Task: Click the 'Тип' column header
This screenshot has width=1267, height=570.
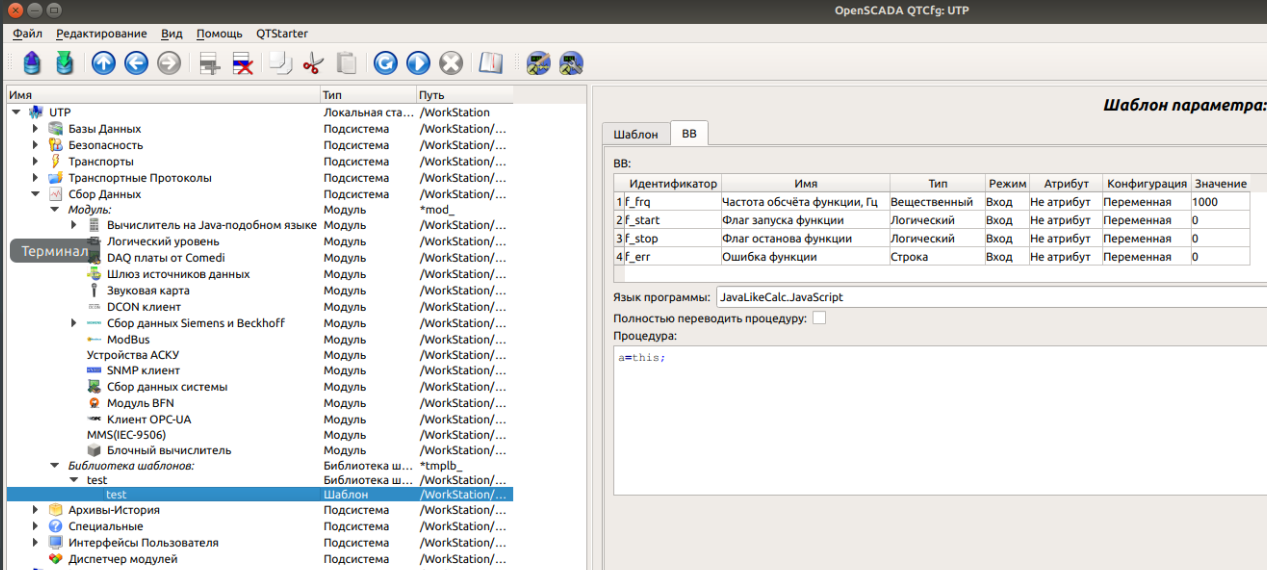Action: pyautogui.click(x=366, y=95)
